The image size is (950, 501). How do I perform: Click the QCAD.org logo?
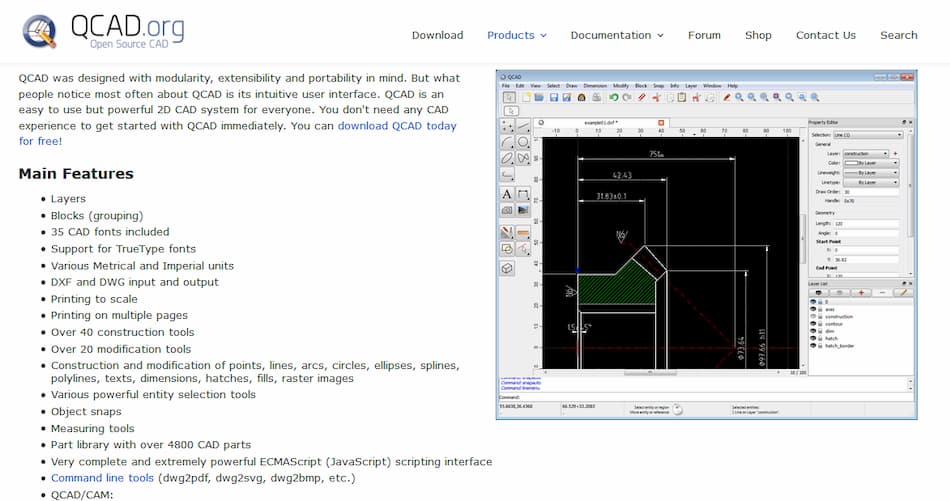tap(103, 31)
